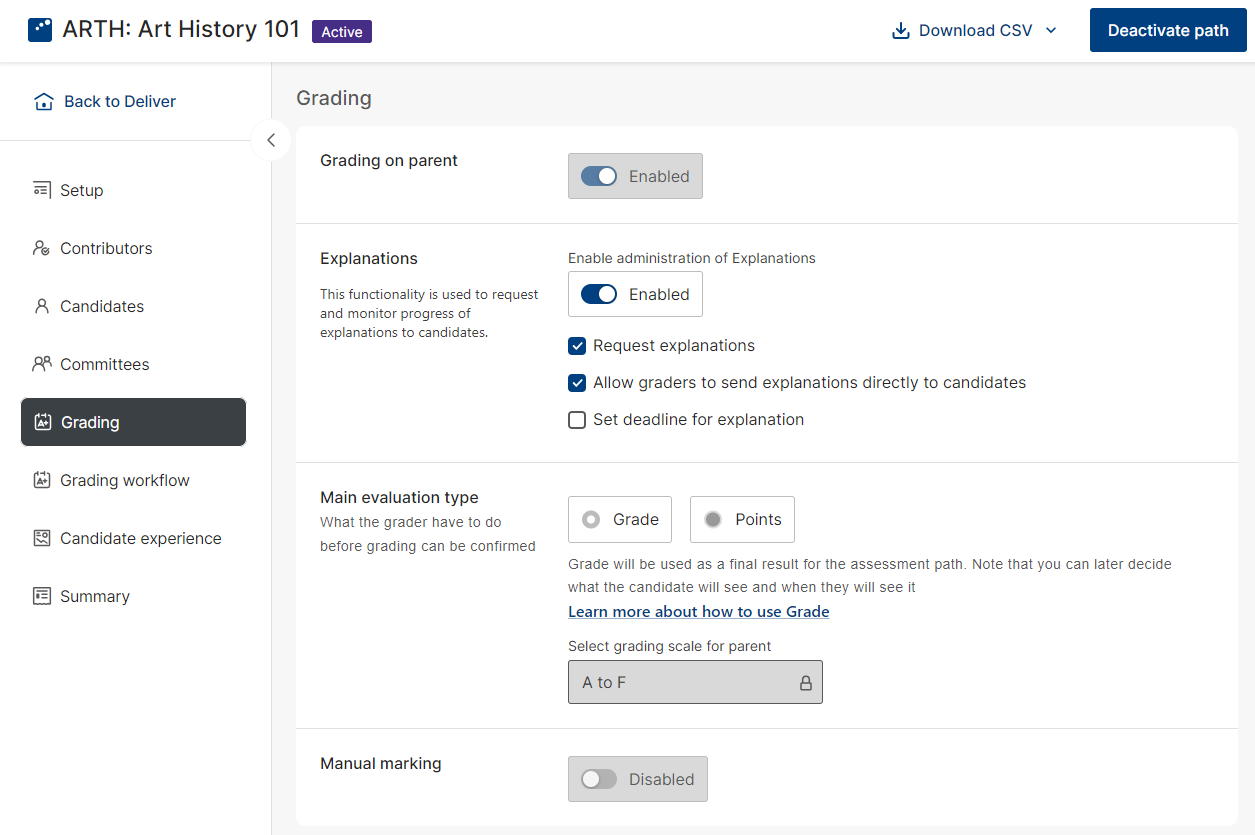Click the ARTH: Art History 101 title

(181, 30)
